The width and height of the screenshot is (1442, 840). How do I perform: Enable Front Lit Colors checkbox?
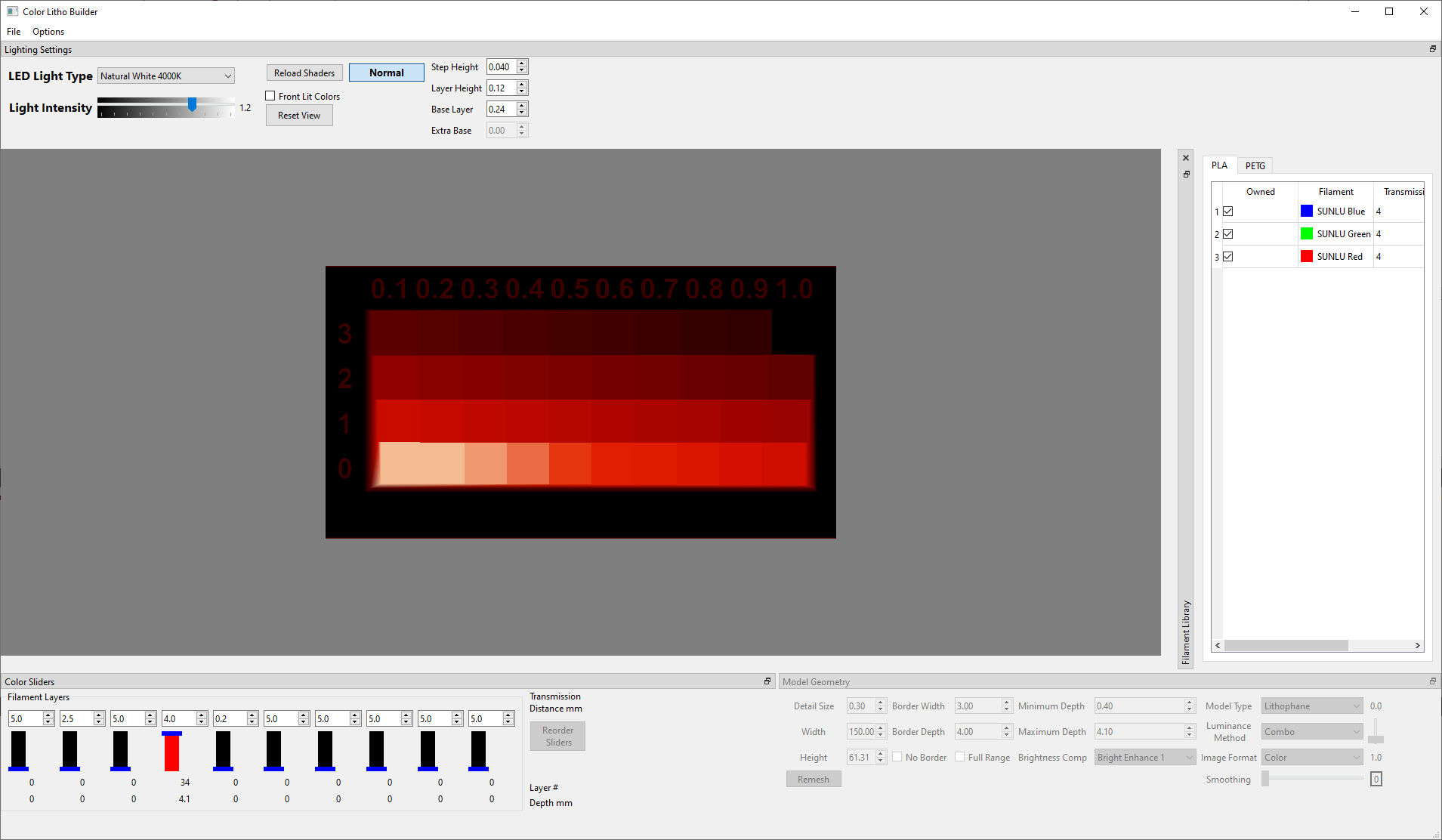click(270, 96)
